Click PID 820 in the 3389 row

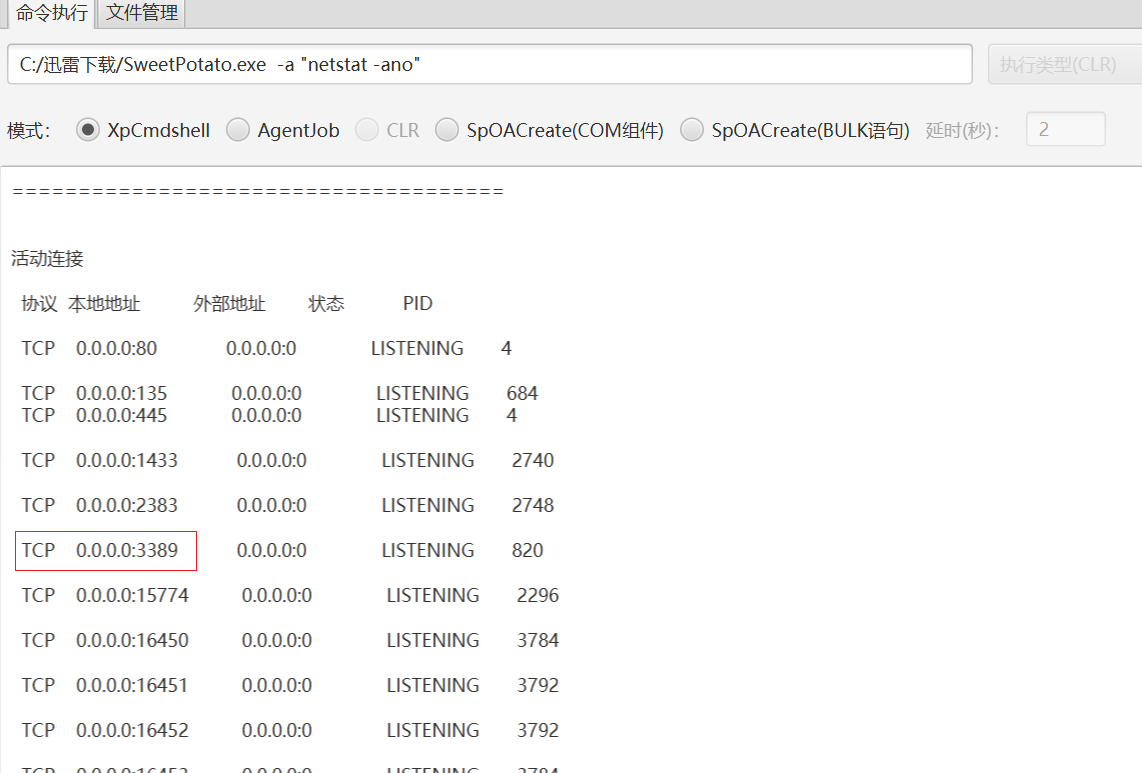(527, 550)
